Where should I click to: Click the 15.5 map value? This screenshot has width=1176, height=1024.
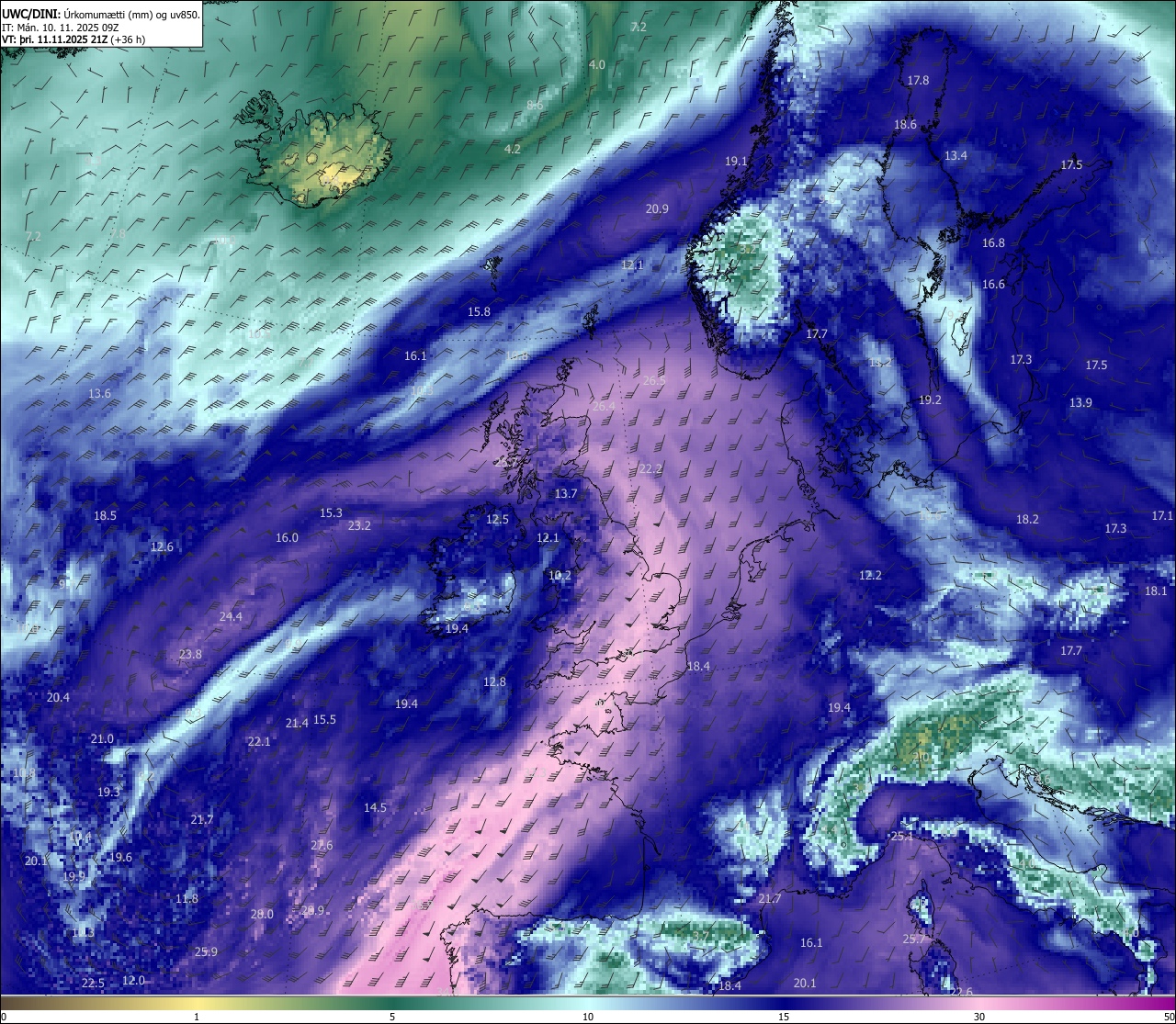click(324, 720)
